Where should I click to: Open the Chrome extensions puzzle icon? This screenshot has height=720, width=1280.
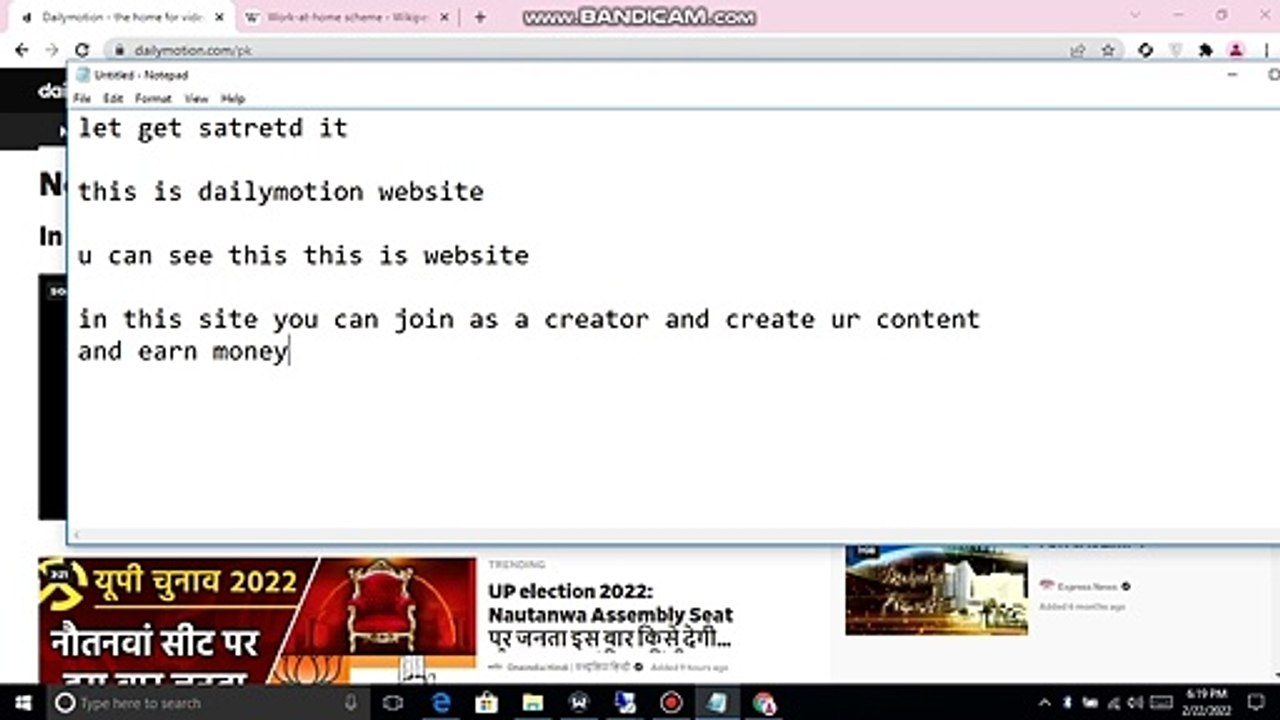pyautogui.click(x=1206, y=50)
